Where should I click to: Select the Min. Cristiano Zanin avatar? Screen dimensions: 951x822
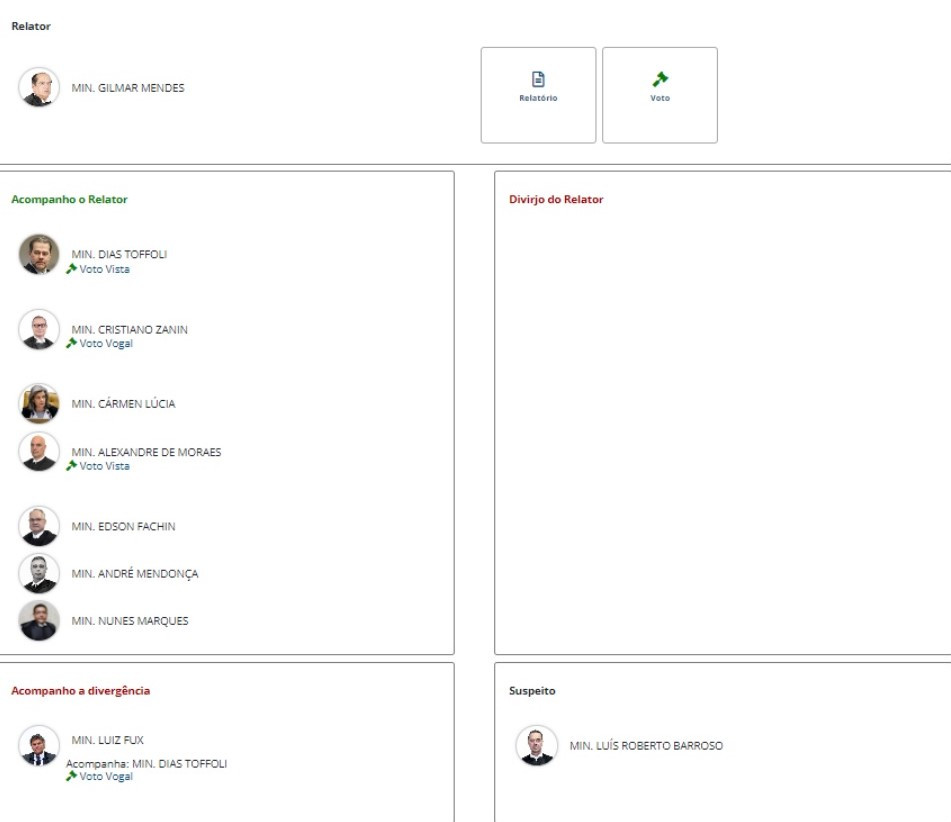click(x=39, y=330)
